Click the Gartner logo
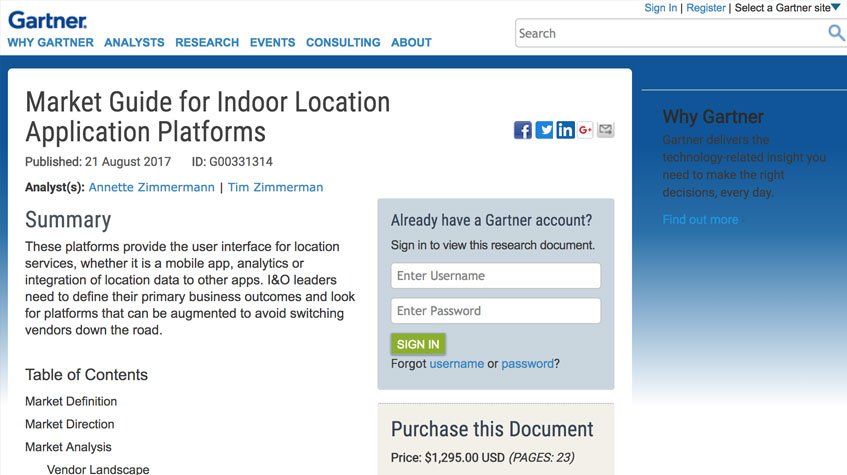847x475 pixels. [x=48, y=21]
